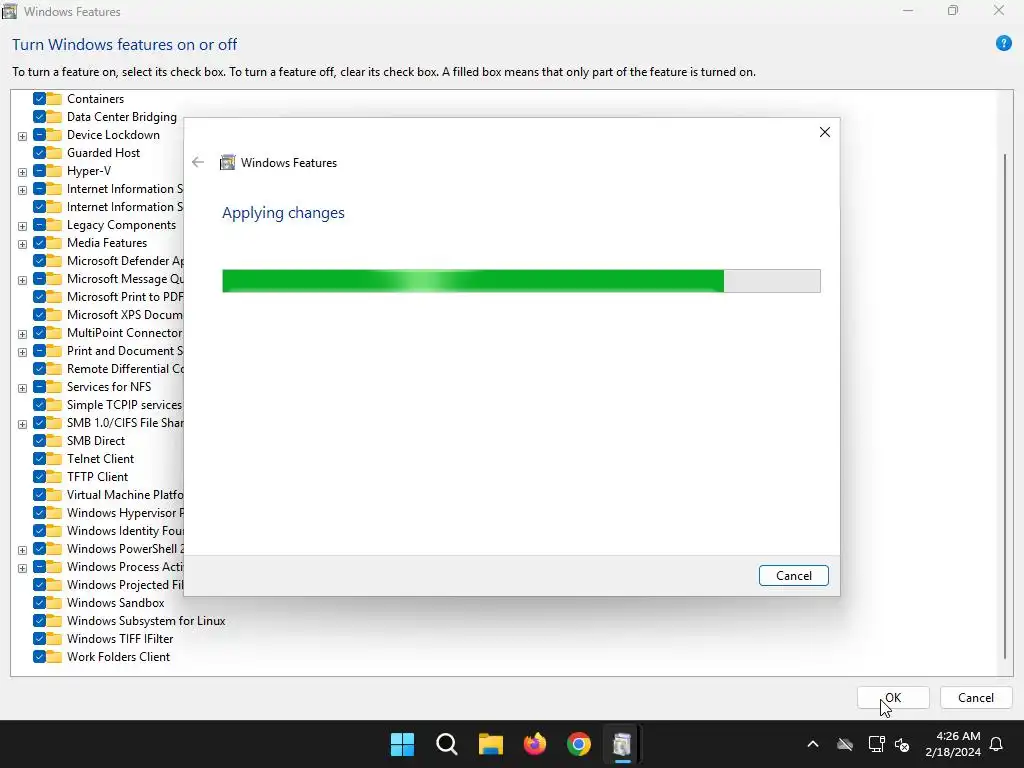
Task: Click the Work Folders Client folder icon
Action: 54,657
